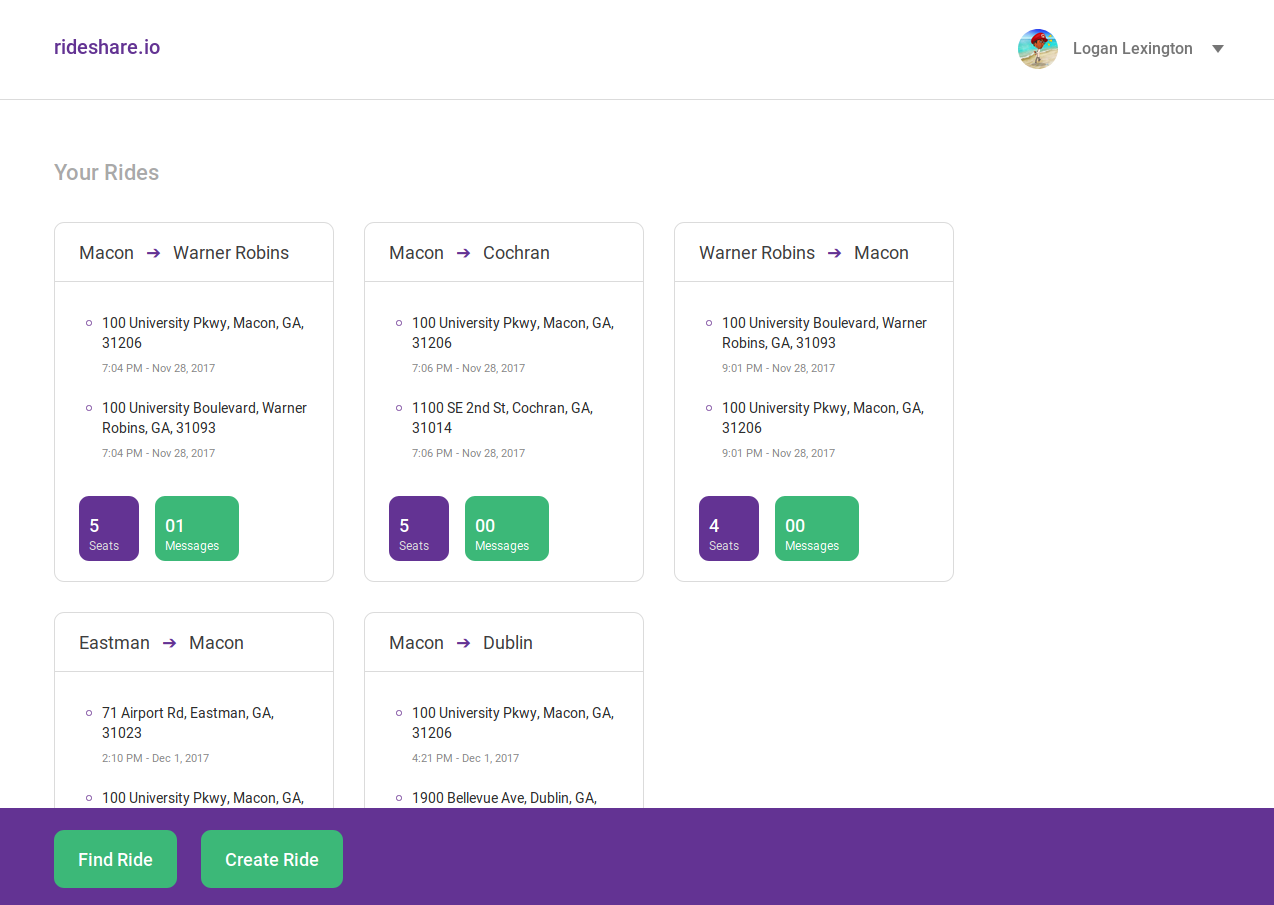Screen dimensions: 1274x905
Task: Click the arrow icon in Warner Robins to Macon
Action: [x=834, y=253]
